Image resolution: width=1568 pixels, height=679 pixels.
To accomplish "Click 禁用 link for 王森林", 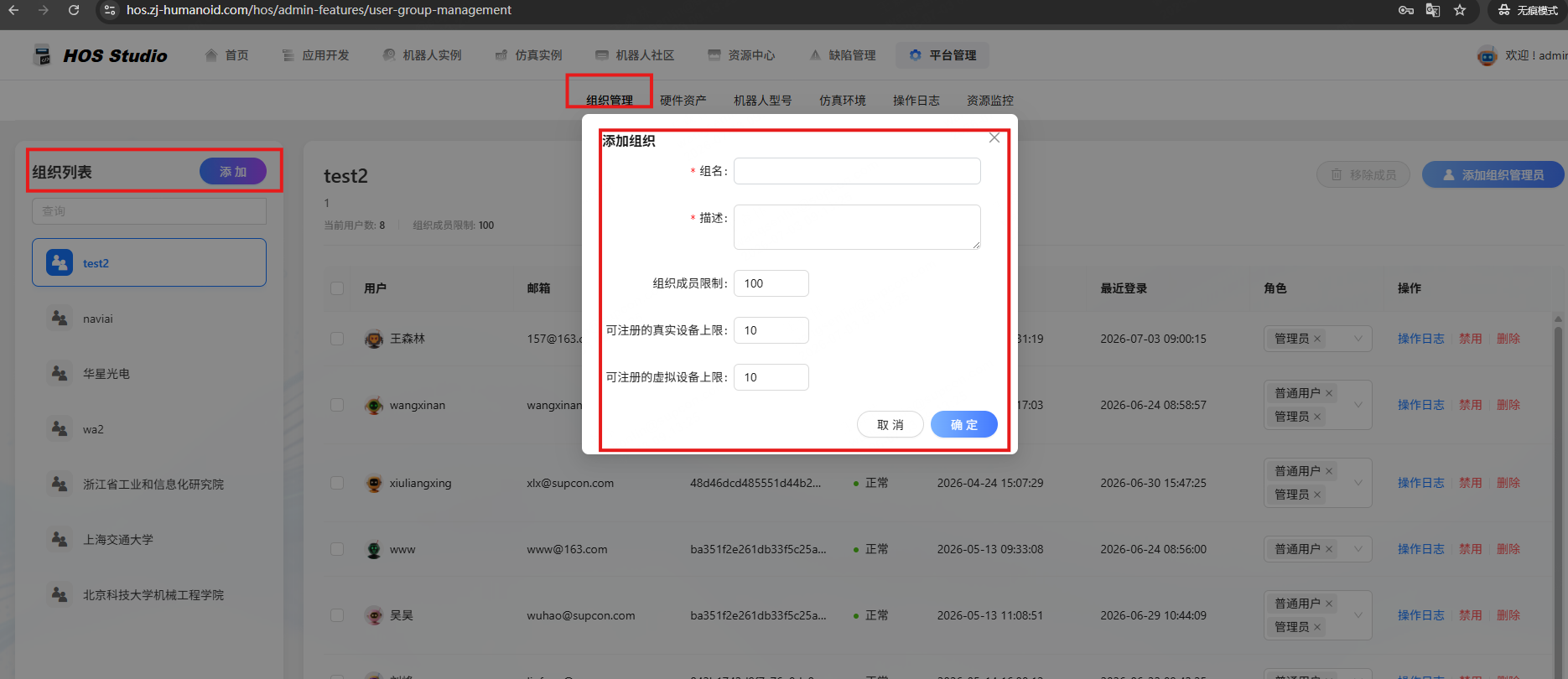I will click(1470, 339).
